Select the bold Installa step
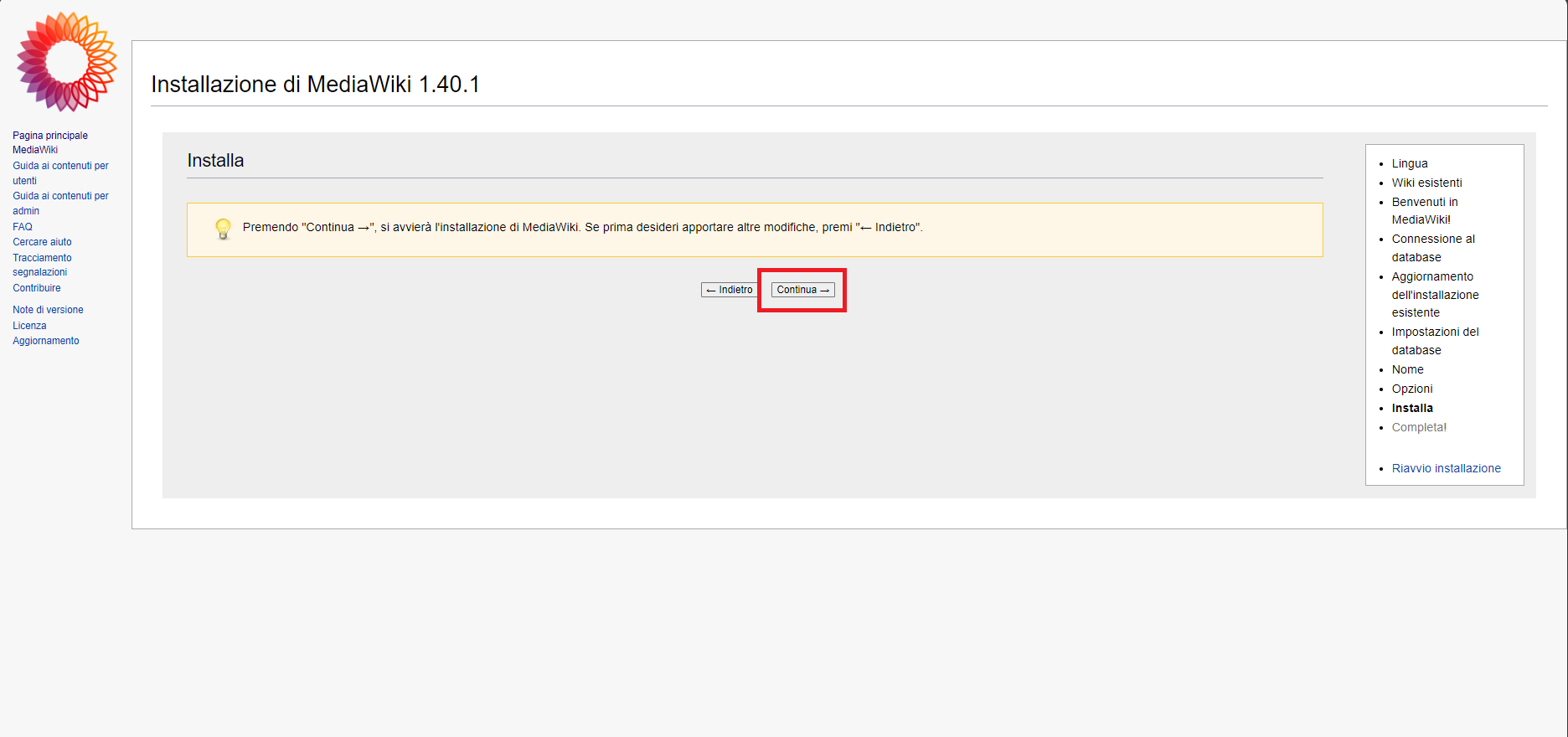This screenshot has width=1568, height=737. pos(1412,408)
